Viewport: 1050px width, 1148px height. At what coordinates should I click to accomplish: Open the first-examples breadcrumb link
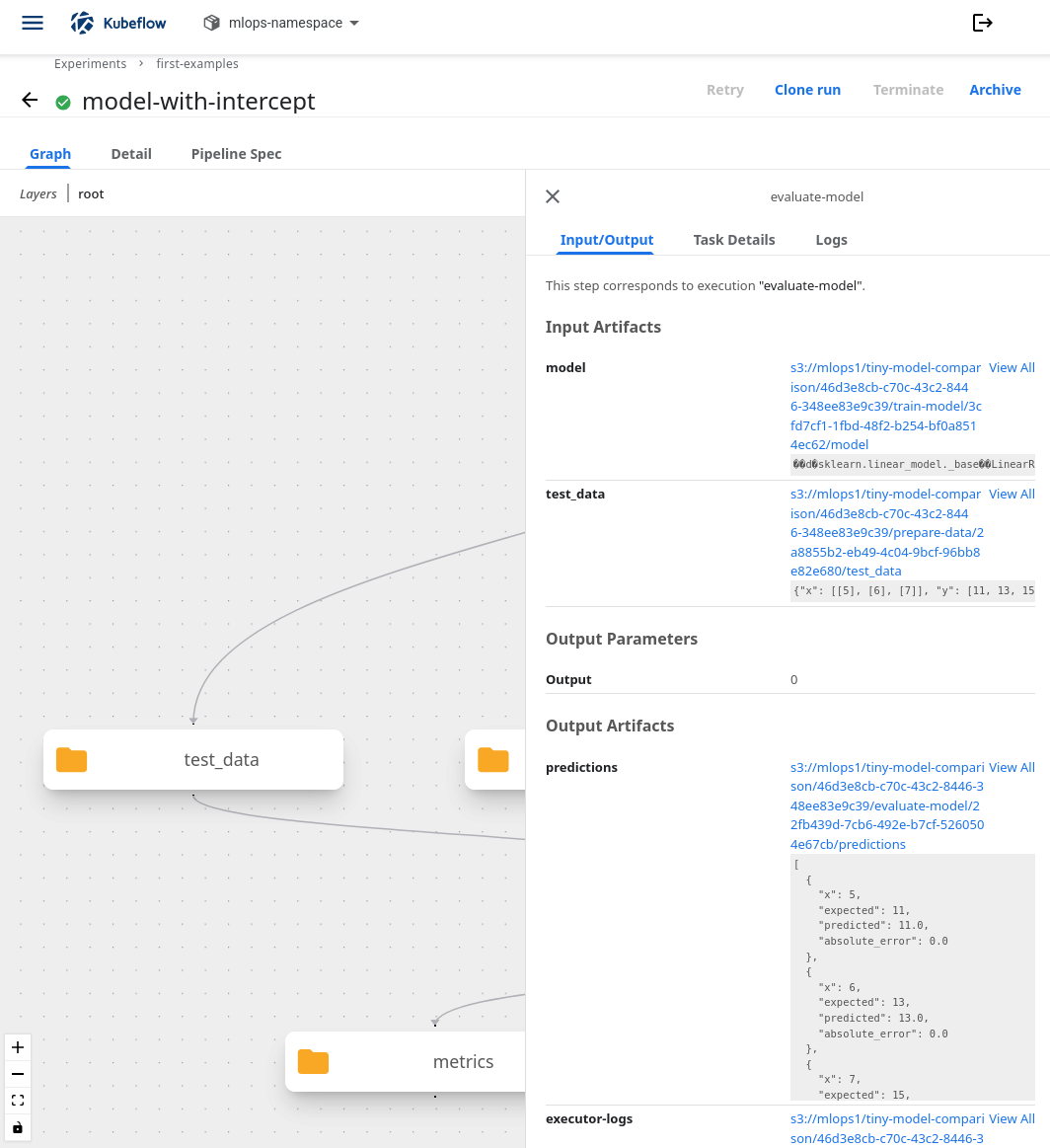[196, 64]
